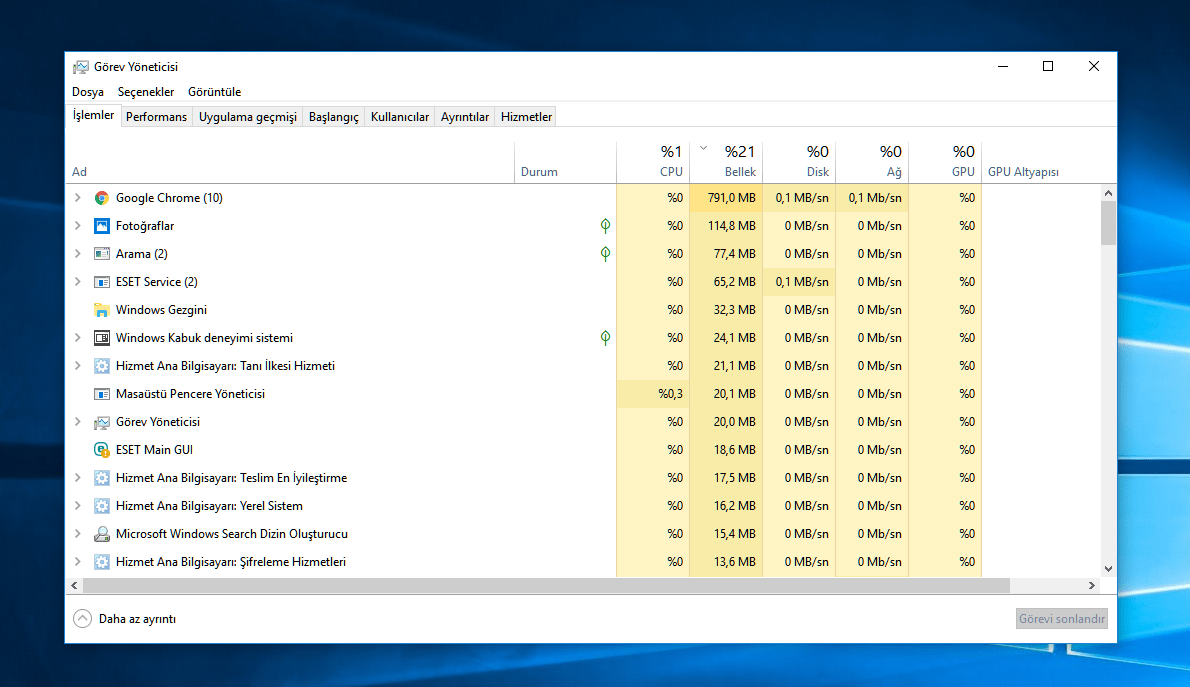
Task: Switch to the Hizmetler tab
Action: pos(526,117)
